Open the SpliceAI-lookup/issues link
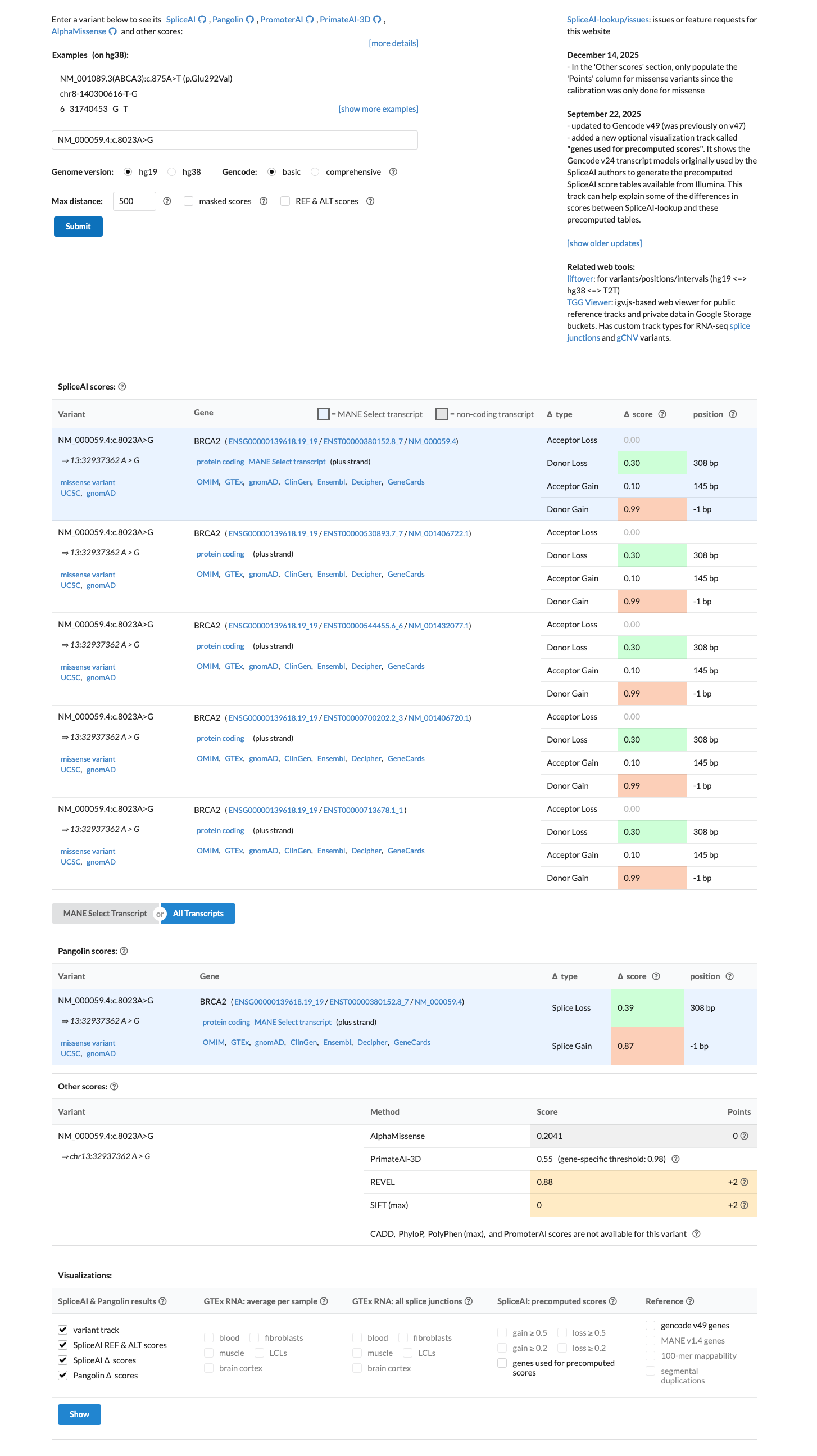 click(x=608, y=20)
